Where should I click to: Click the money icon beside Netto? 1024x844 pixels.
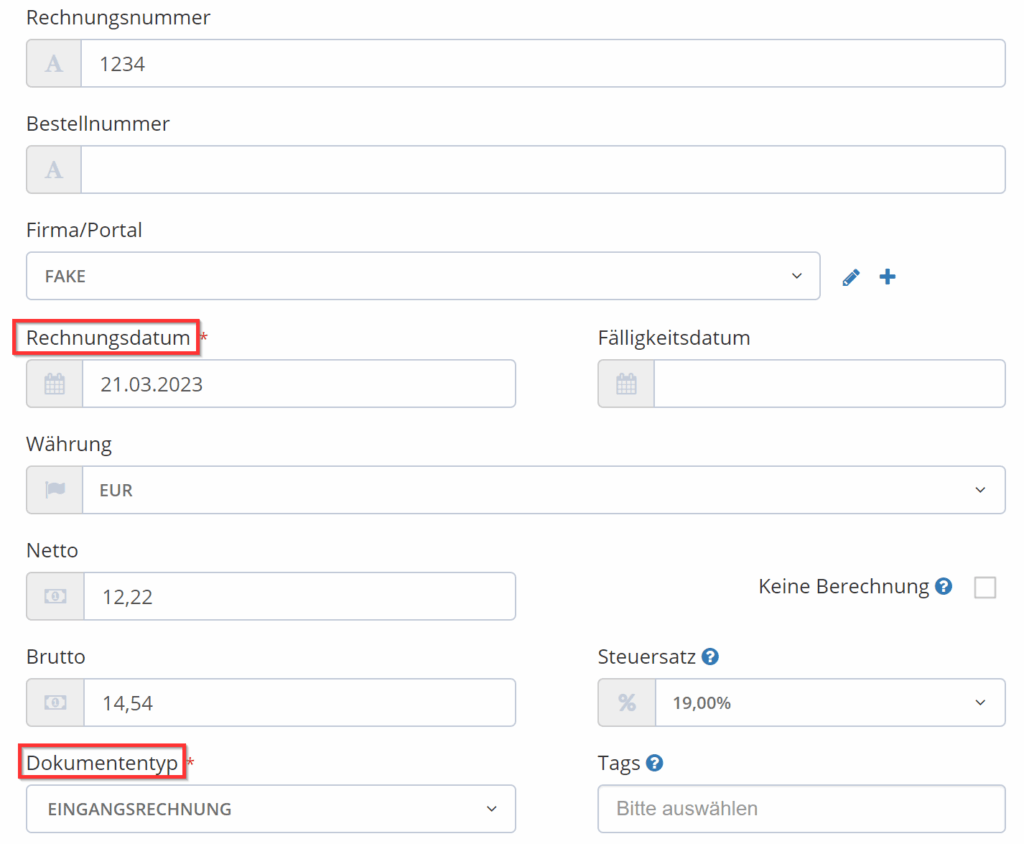click(x=56, y=596)
